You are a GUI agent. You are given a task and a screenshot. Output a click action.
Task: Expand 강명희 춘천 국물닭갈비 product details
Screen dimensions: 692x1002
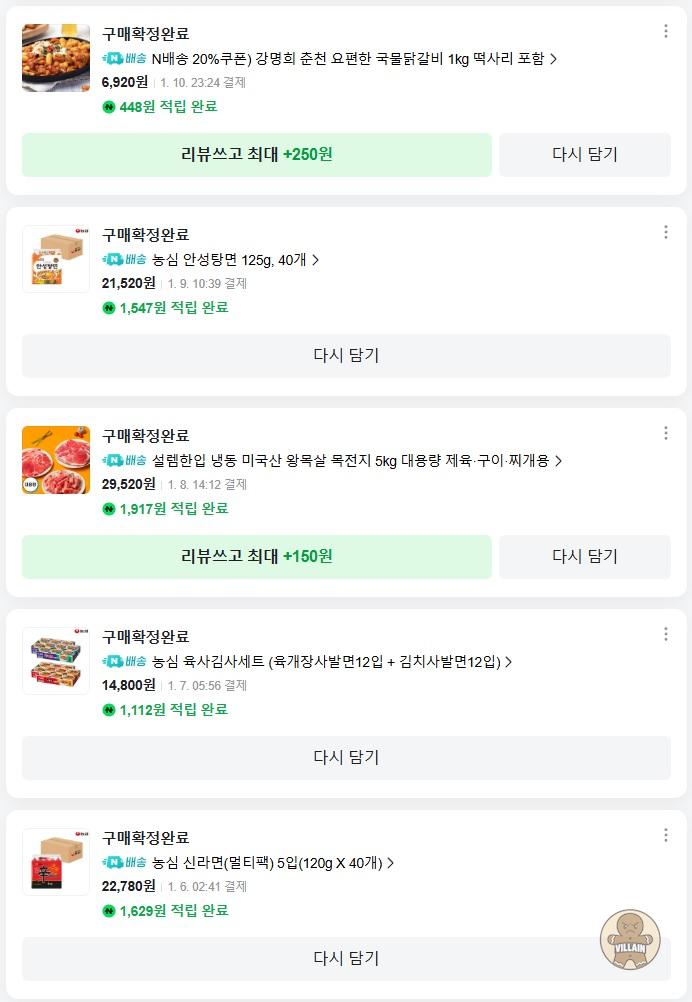point(554,59)
